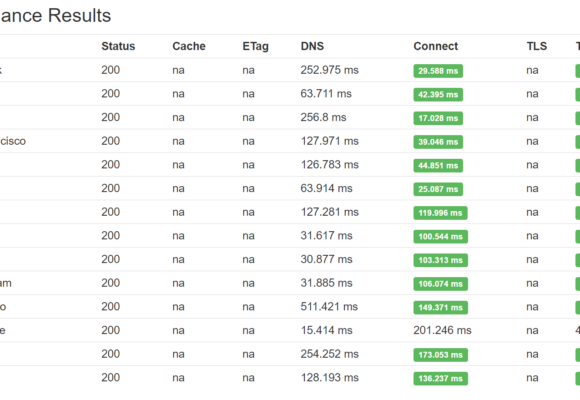Click the 173.053 ms connect badge
This screenshot has width=580, height=400.
click(441, 355)
